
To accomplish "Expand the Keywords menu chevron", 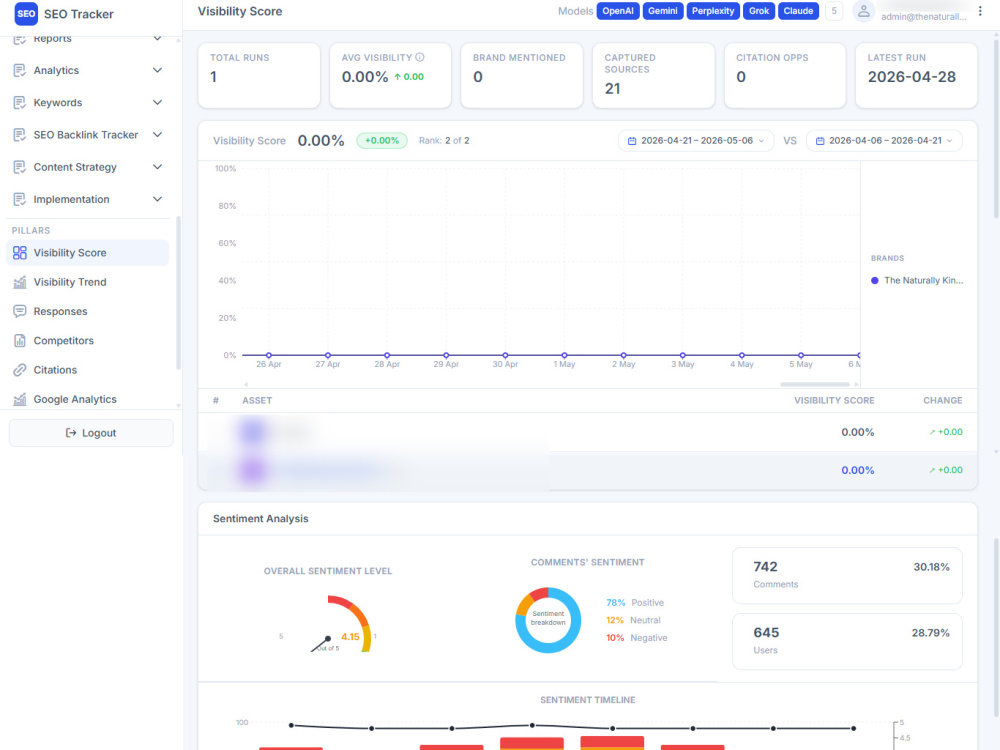I will tap(158, 102).
